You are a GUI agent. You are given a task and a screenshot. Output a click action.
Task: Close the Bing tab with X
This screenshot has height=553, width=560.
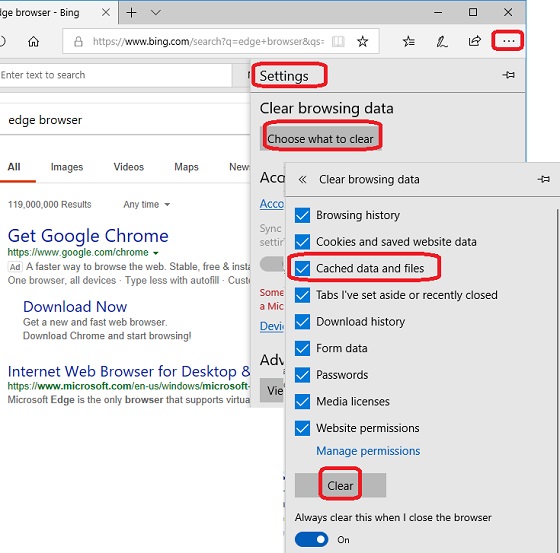coord(106,13)
